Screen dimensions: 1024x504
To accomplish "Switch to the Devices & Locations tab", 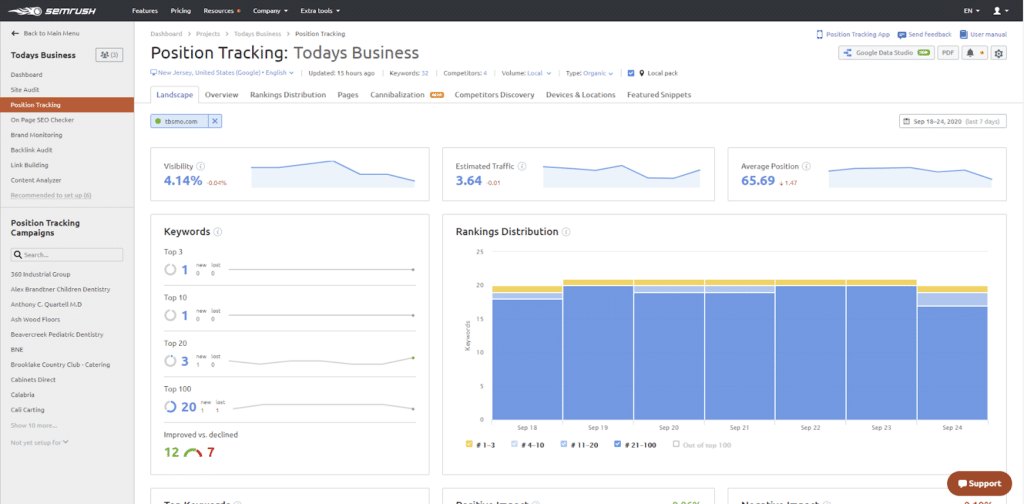I will (x=581, y=95).
